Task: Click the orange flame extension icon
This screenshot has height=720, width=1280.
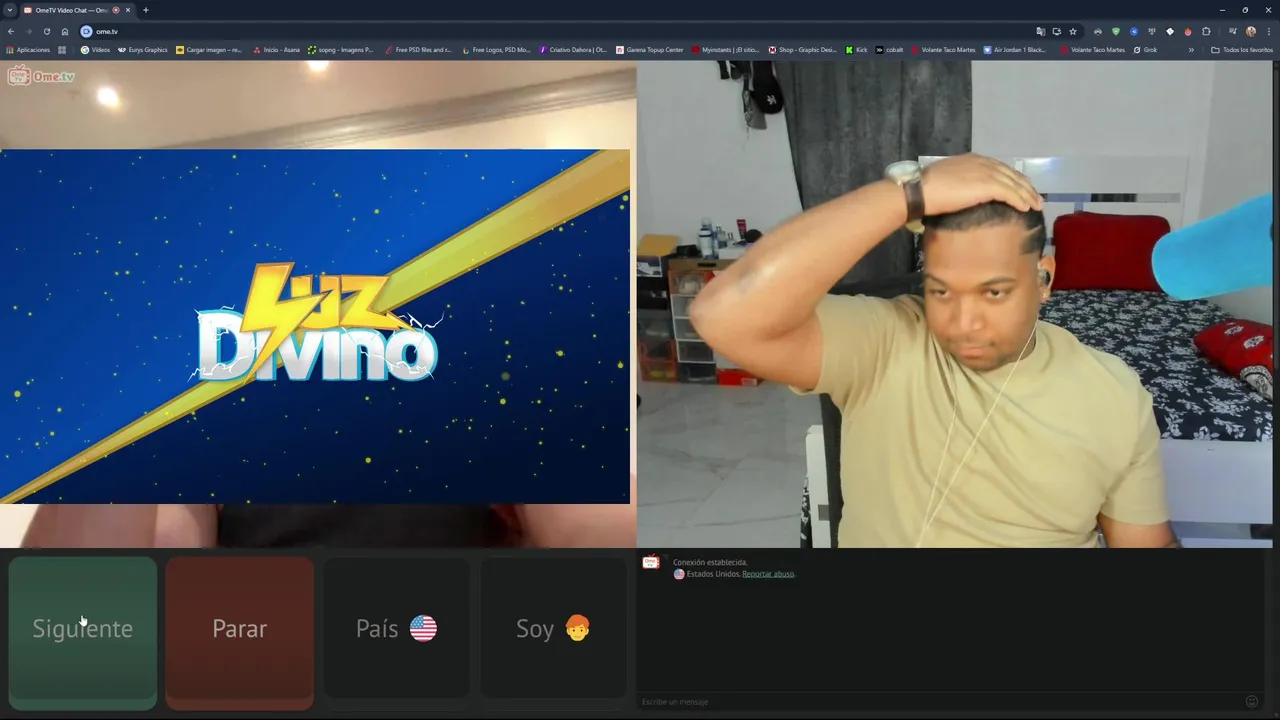Action: tap(1188, 32)
